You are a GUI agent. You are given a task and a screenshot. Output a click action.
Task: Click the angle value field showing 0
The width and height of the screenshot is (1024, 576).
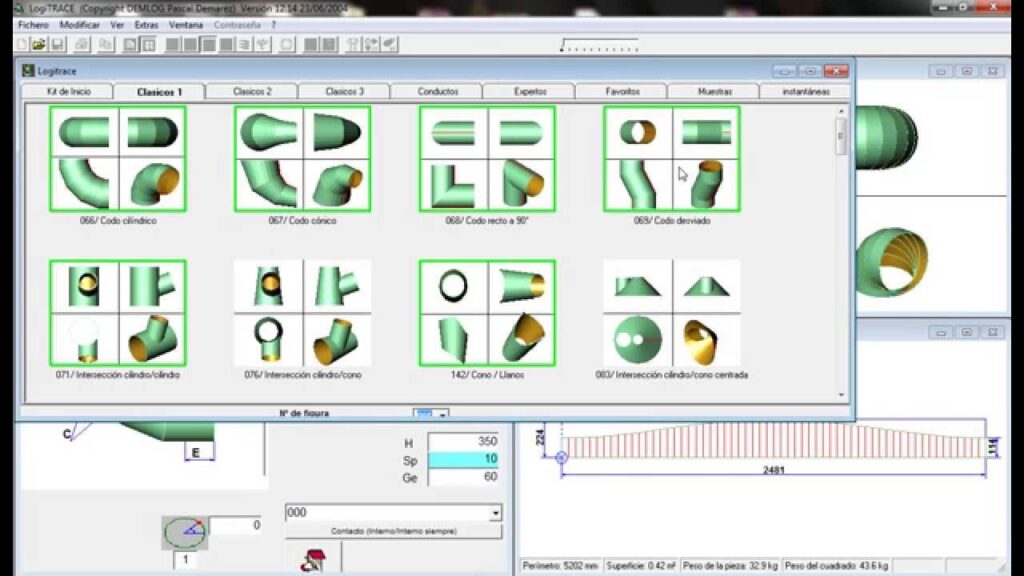[x=236, y=525]
